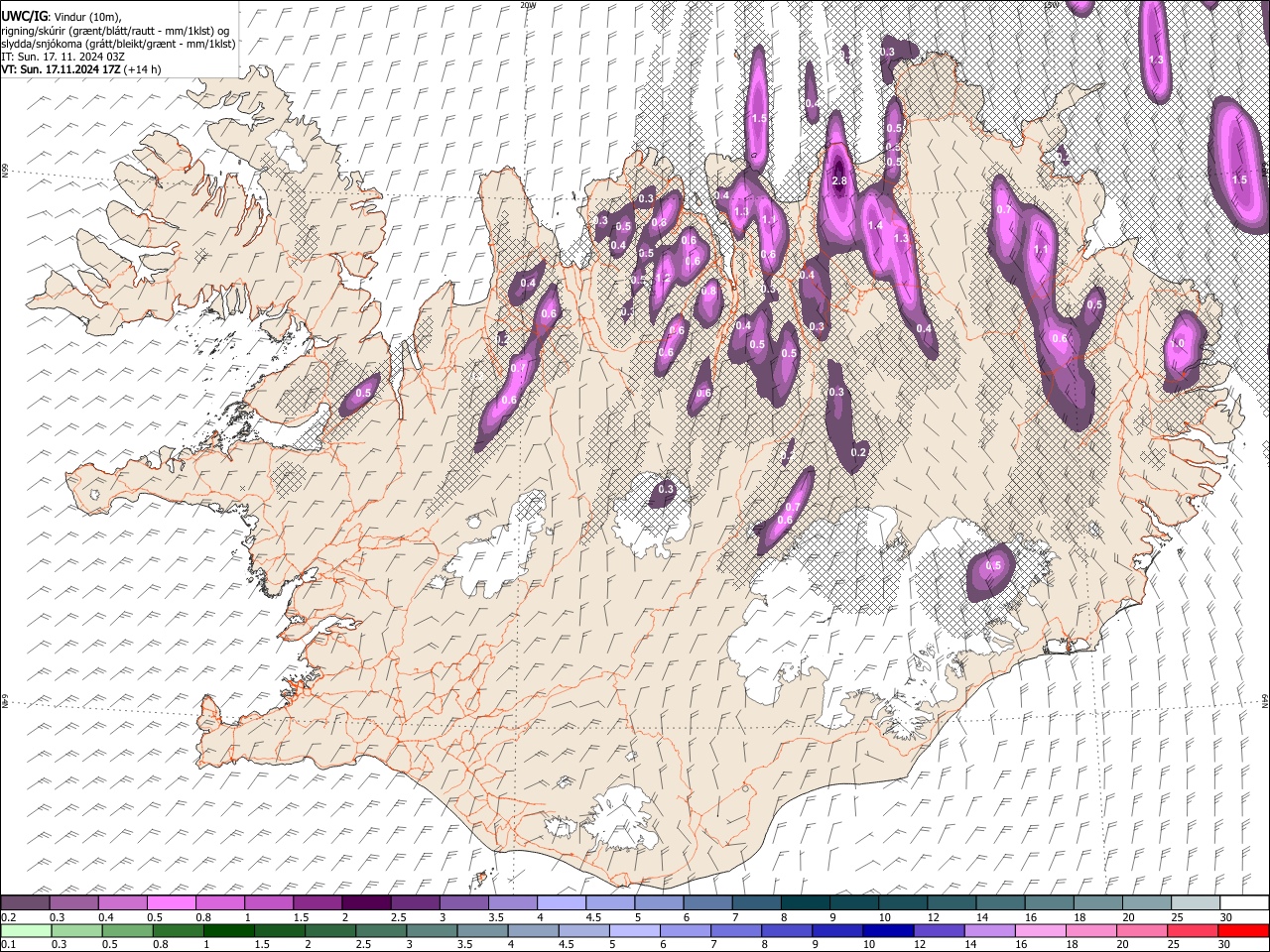
Task: Click the 1.4 precipitation value on map
Action: click(875, 226)
